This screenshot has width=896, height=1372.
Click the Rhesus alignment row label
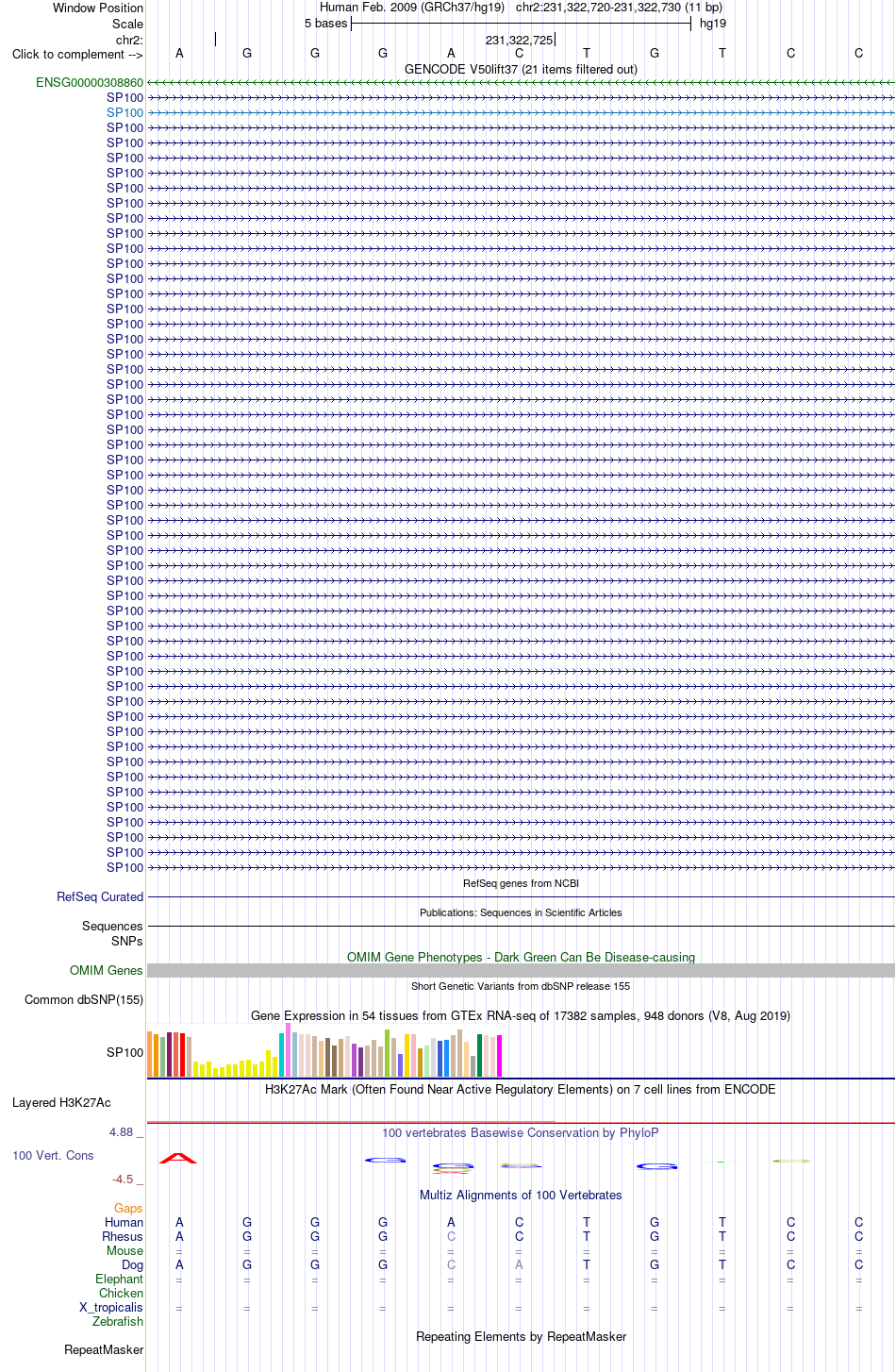tap(123, 1237)
